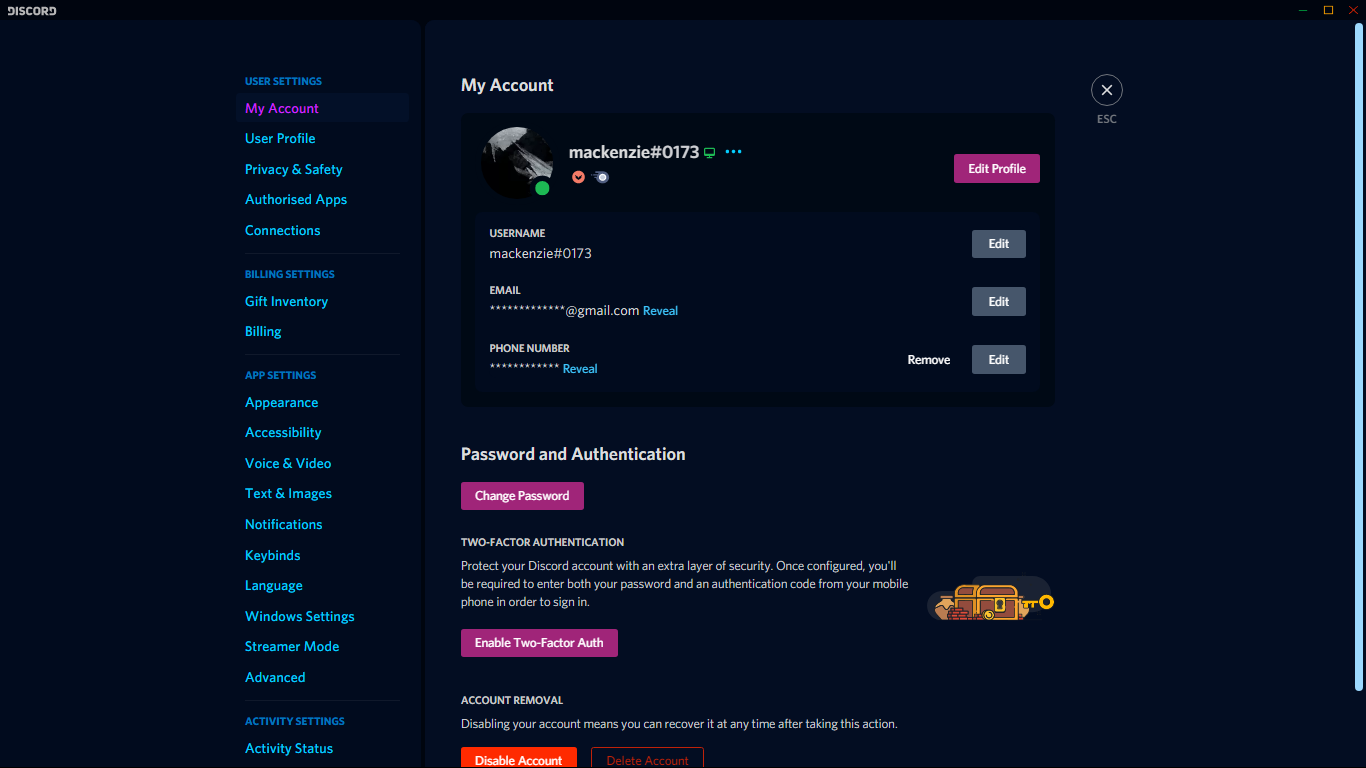Open the three-dot menu beside mackenzie#0173
Viewport: 1366px width, 768px height.
(x=734, y=152)
